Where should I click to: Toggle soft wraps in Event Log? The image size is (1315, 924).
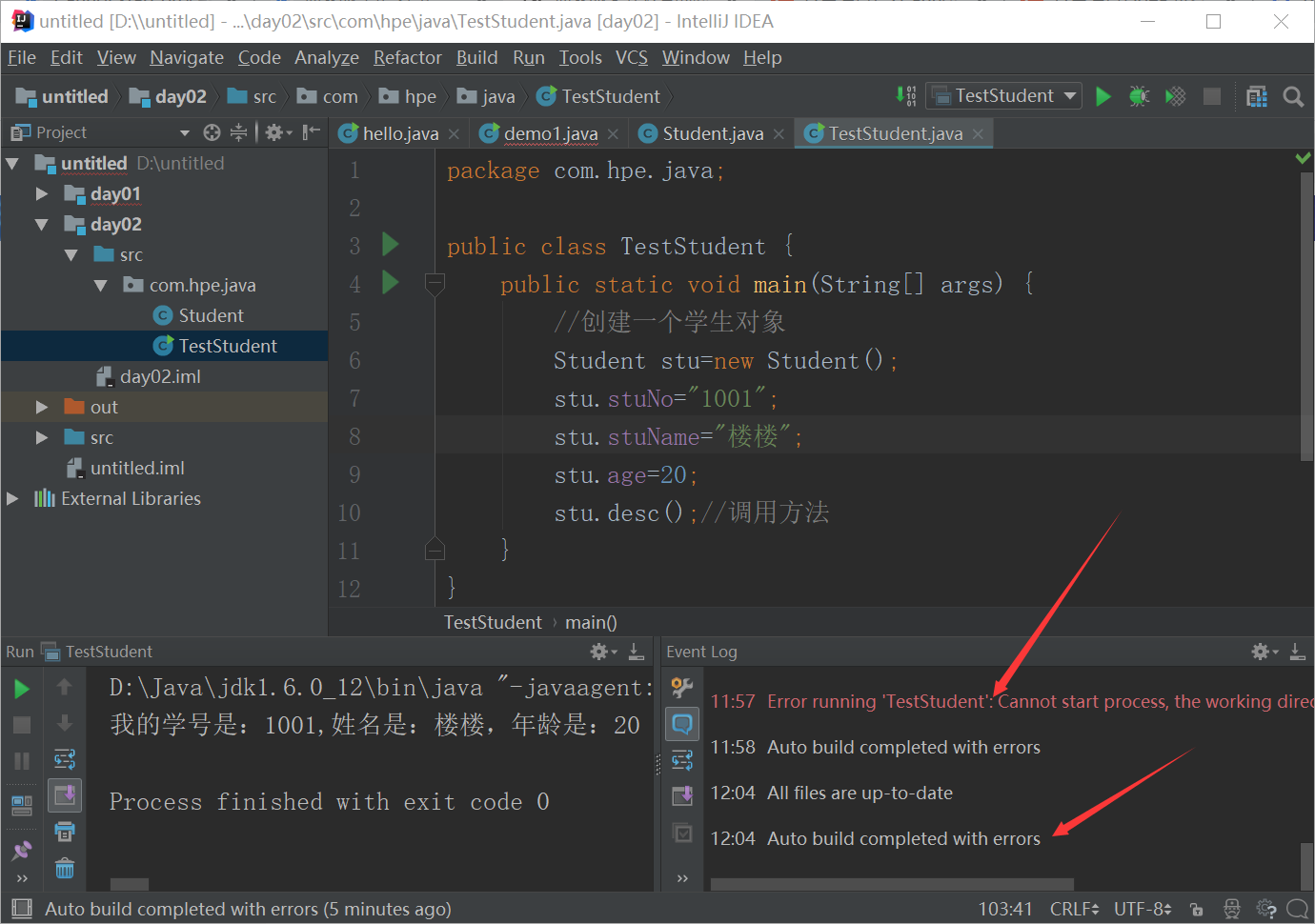pos(682,760)
